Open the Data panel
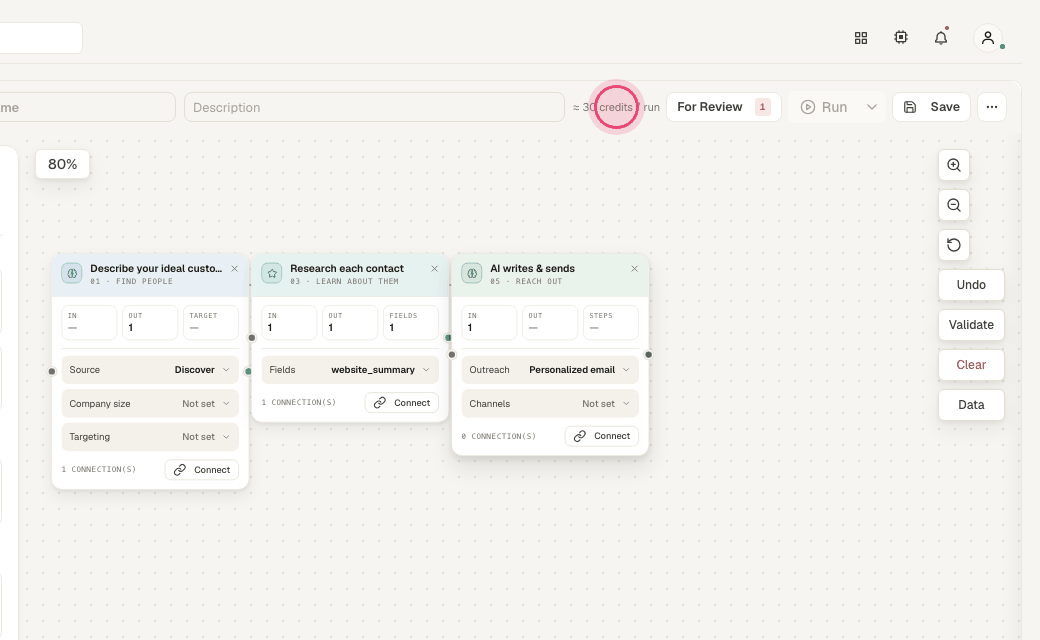 pyautogui.click(x=971, y=405)
